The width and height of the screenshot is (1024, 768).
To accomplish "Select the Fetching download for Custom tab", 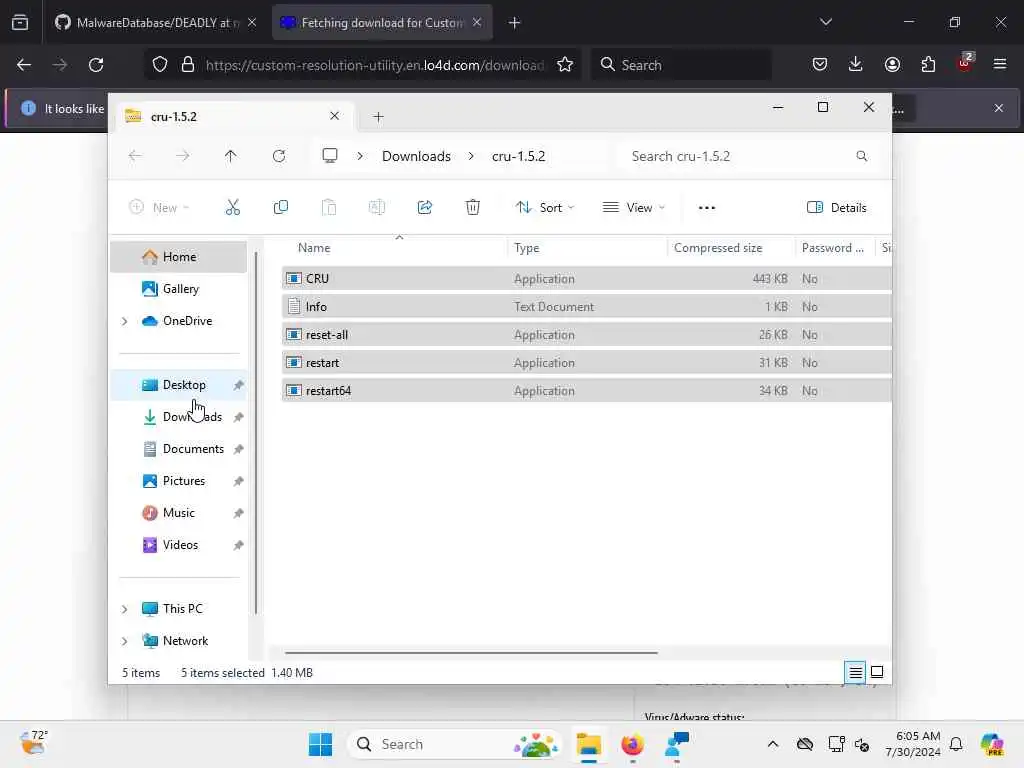I will tap(382, 22).
